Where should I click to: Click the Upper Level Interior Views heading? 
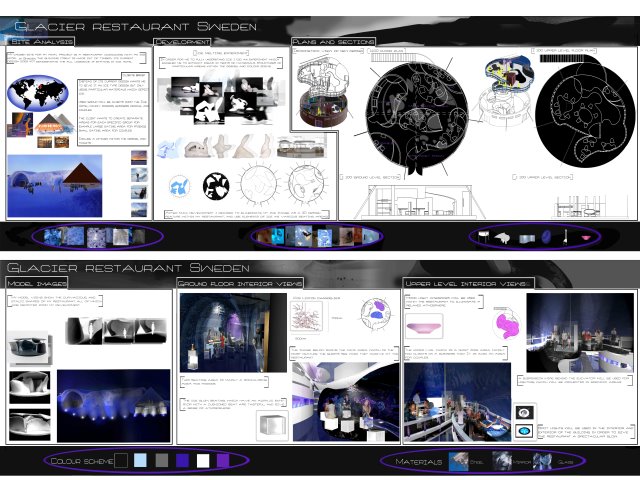pyautogui.click(x=468, y=283)
